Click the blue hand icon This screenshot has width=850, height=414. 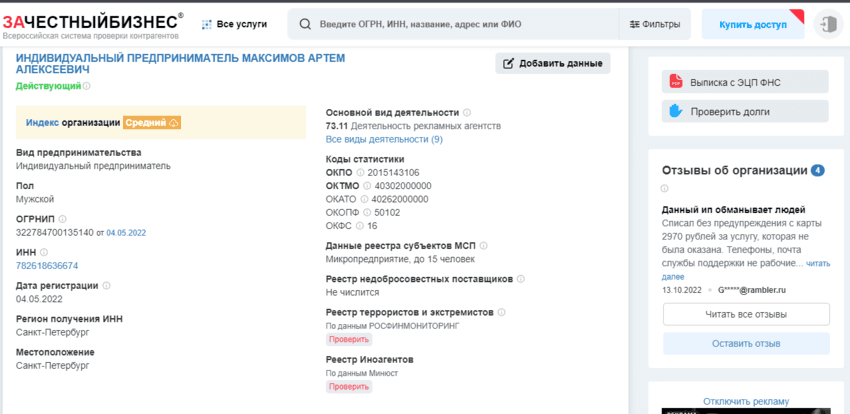(x=675, y=111)
